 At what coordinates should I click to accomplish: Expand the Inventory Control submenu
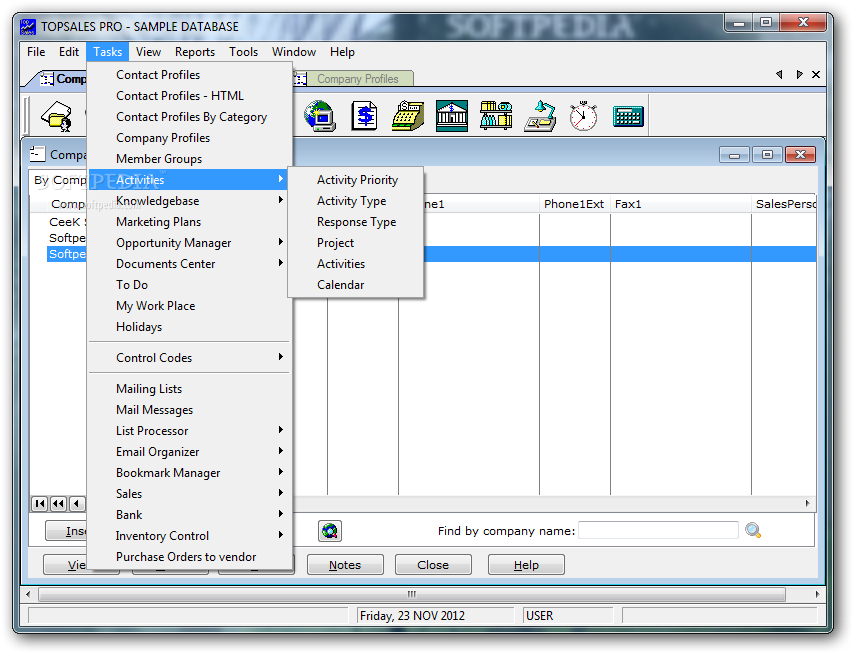281,535
